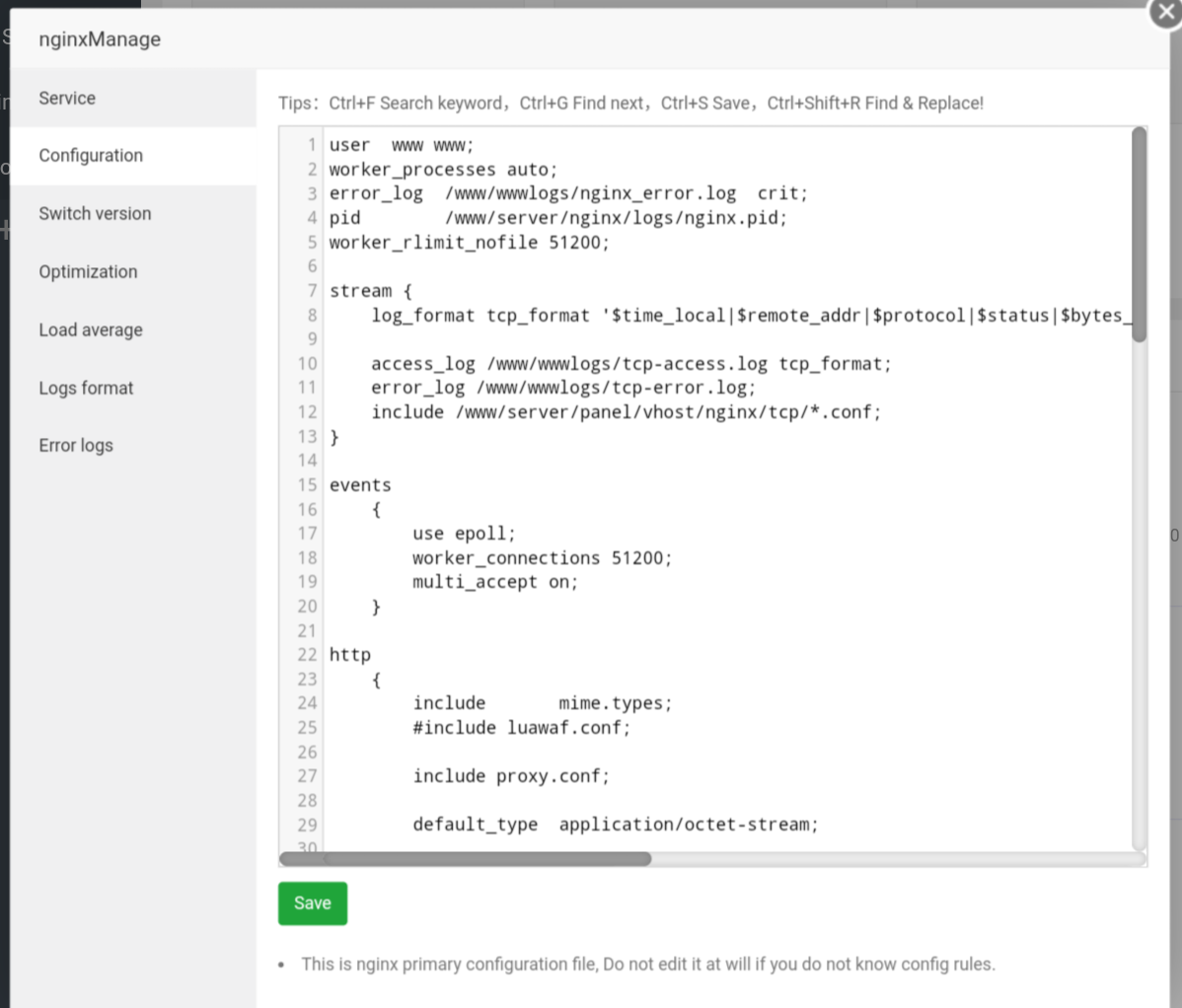Click the editor's vertical scrollbar thumb
This screenshot has width=1182, height=1008.
click(1139, 234)
